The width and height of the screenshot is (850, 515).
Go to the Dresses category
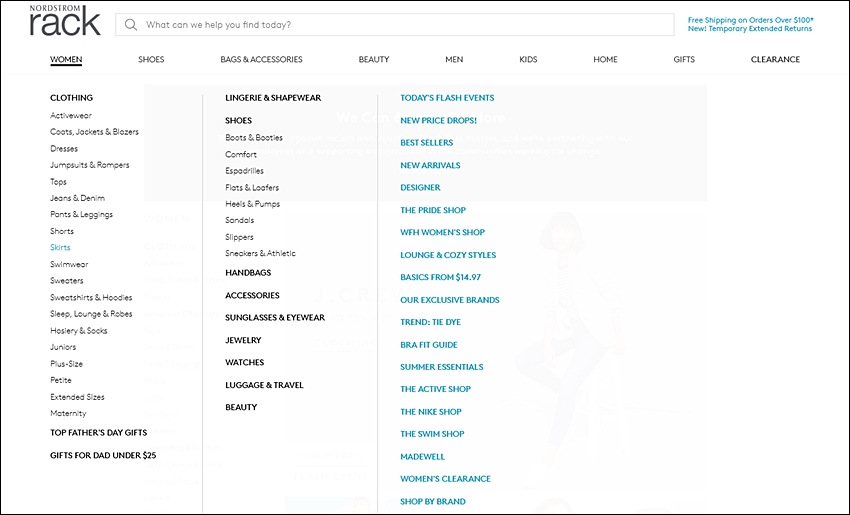64,149
